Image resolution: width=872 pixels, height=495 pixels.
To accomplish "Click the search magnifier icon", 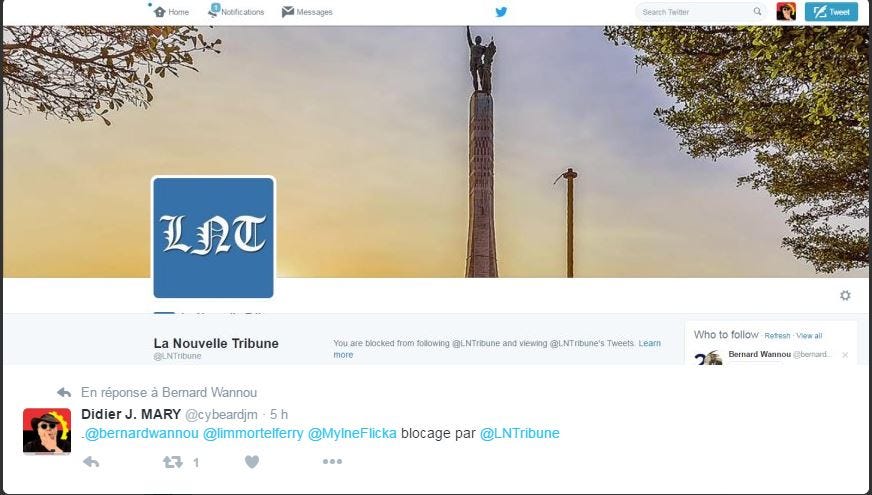I will pyautogui.click(x=757, y=11).
